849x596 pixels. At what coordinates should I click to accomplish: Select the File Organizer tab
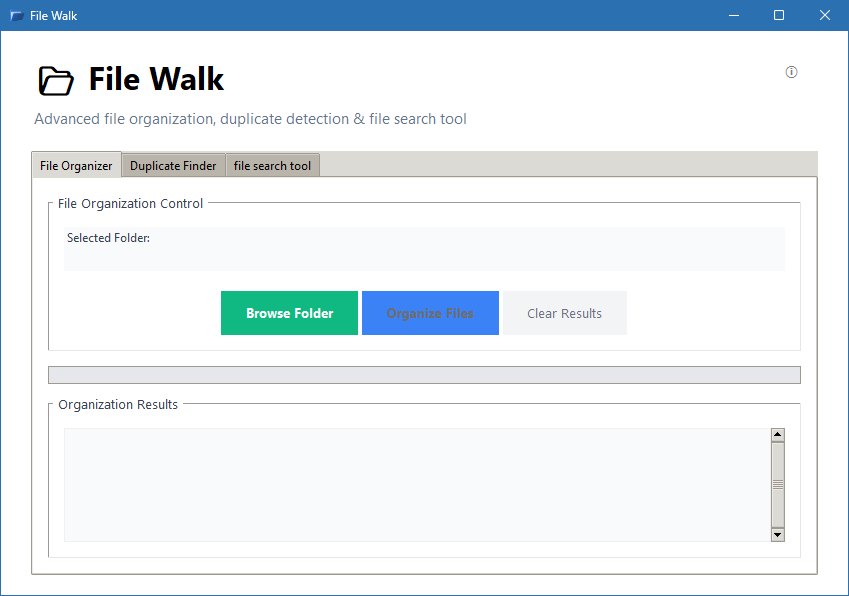click(75, 165)
